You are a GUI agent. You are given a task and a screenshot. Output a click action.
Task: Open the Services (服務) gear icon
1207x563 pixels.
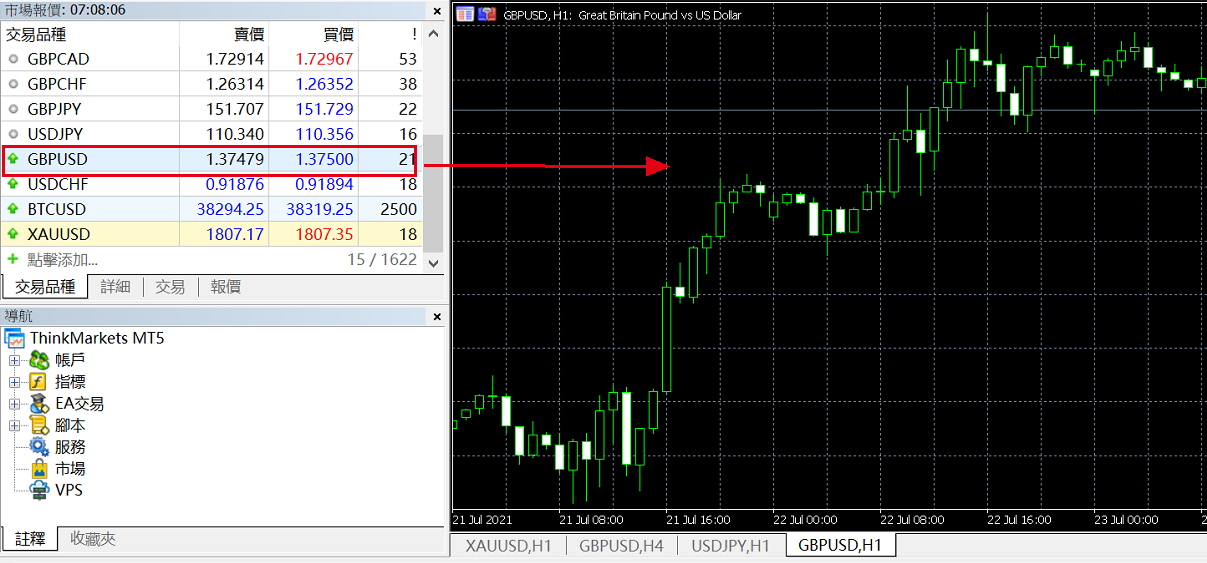[40, 447]
